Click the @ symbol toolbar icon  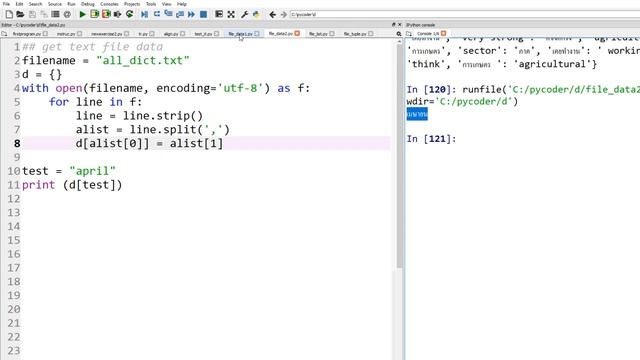pos(67,14)
